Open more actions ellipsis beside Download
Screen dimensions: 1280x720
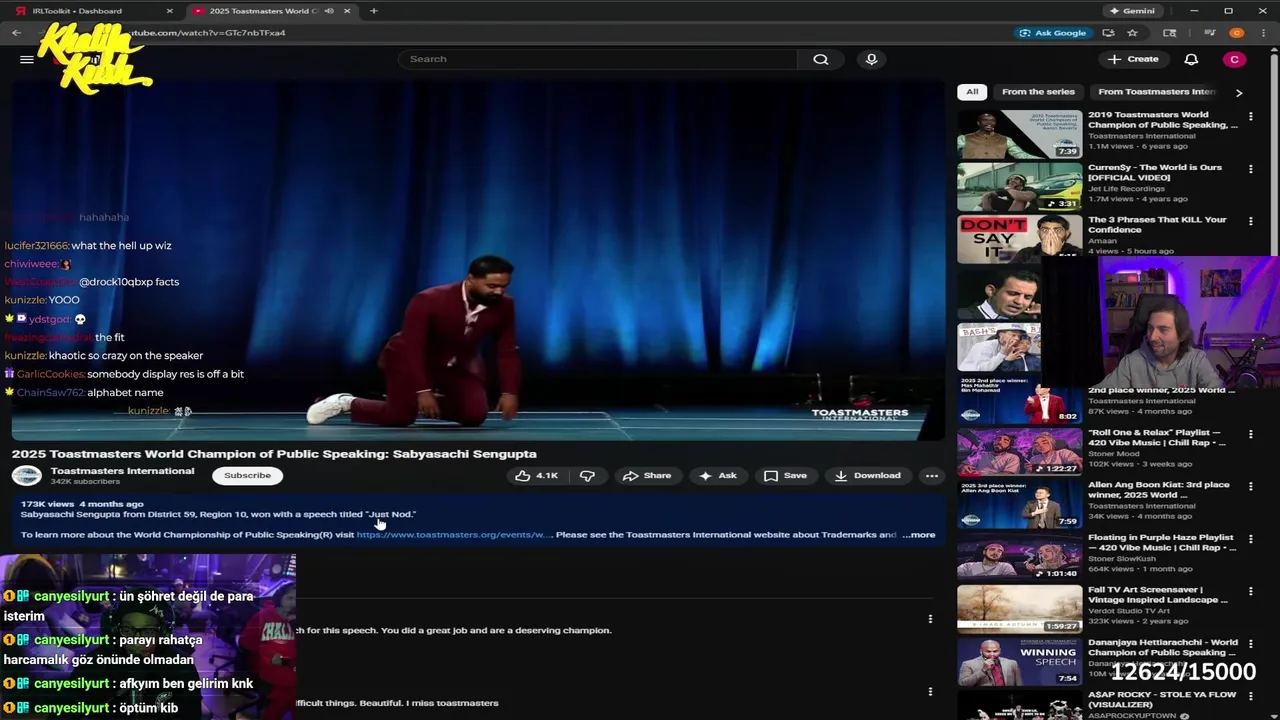(931, 476)
